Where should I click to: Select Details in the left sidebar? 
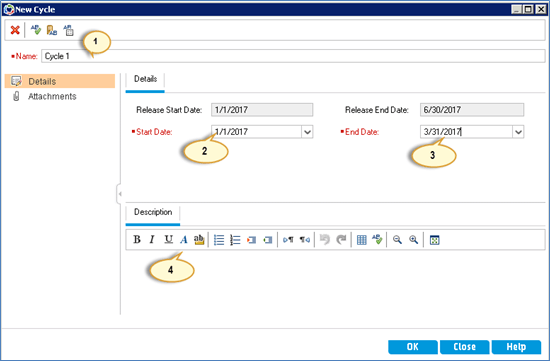[60, 81]
